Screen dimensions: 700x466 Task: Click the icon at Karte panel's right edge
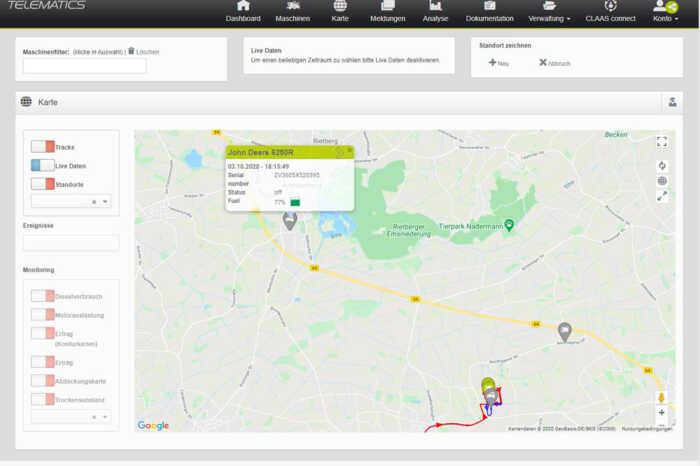672,102
